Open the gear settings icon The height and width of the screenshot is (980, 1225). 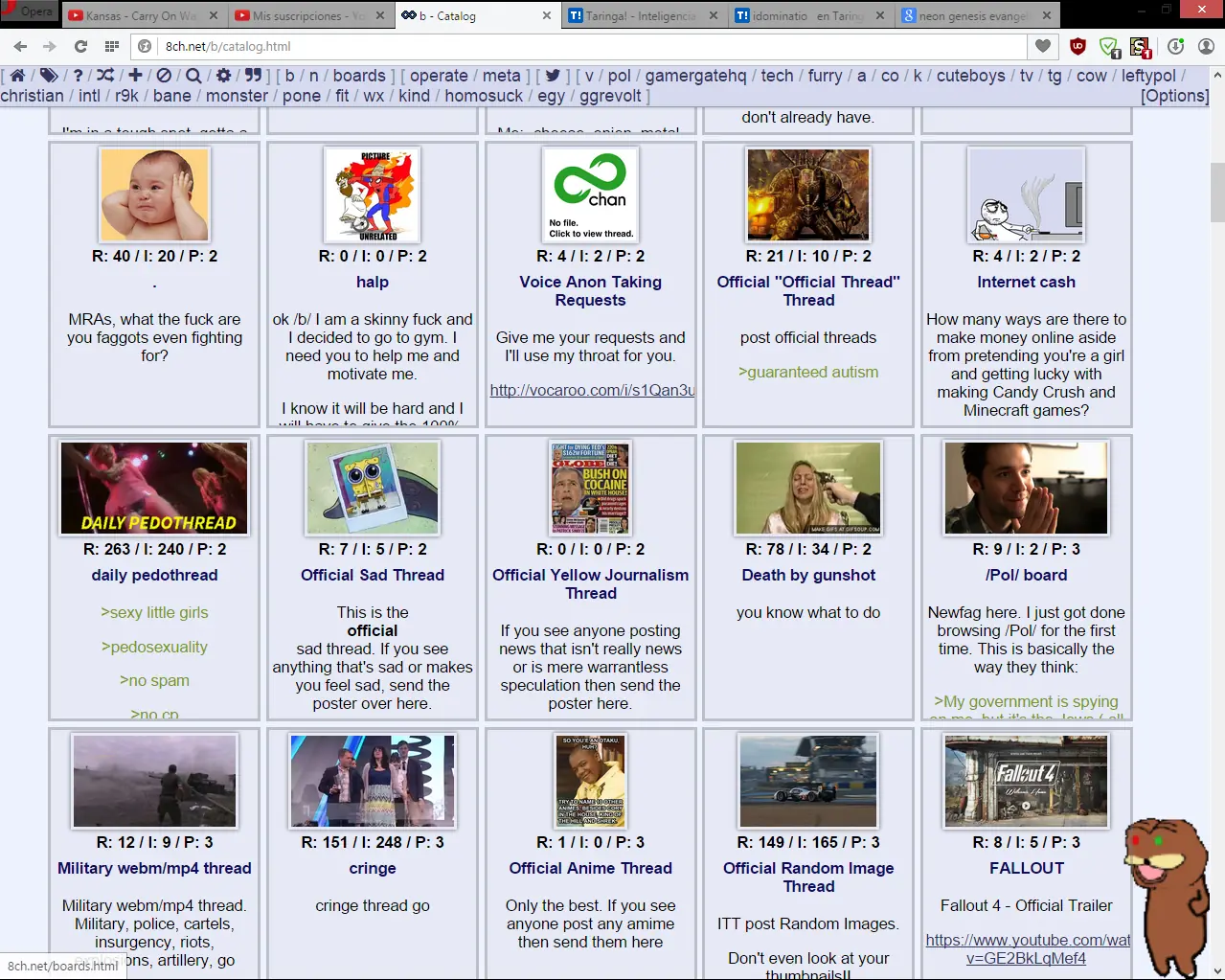[x=223, y=75]
